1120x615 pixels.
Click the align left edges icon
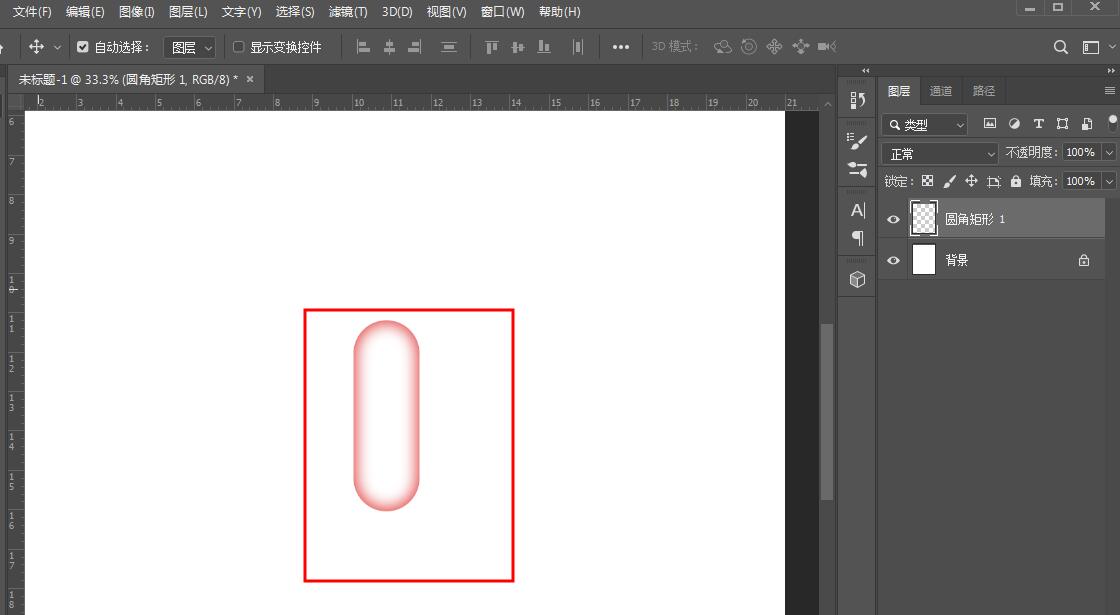363,46
